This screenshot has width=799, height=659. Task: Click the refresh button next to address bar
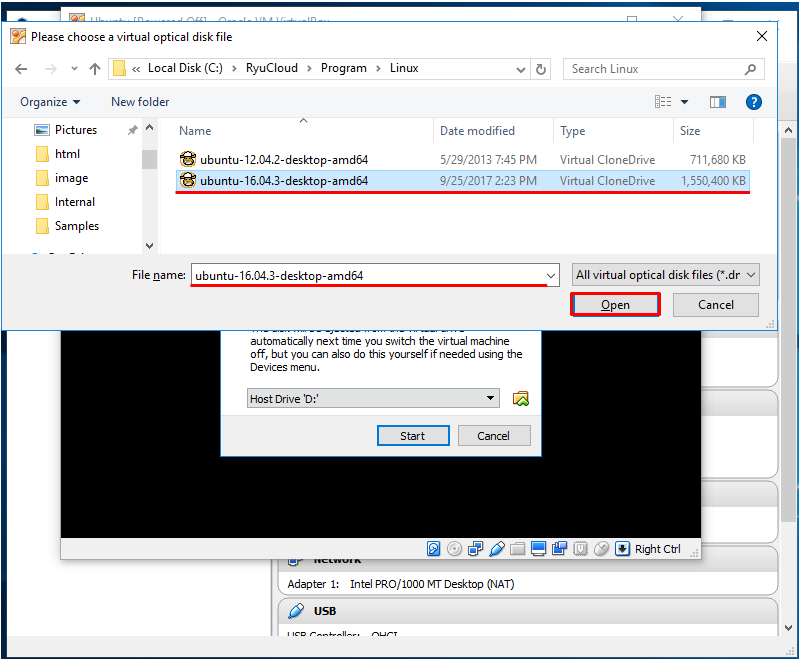coord(541,69)
